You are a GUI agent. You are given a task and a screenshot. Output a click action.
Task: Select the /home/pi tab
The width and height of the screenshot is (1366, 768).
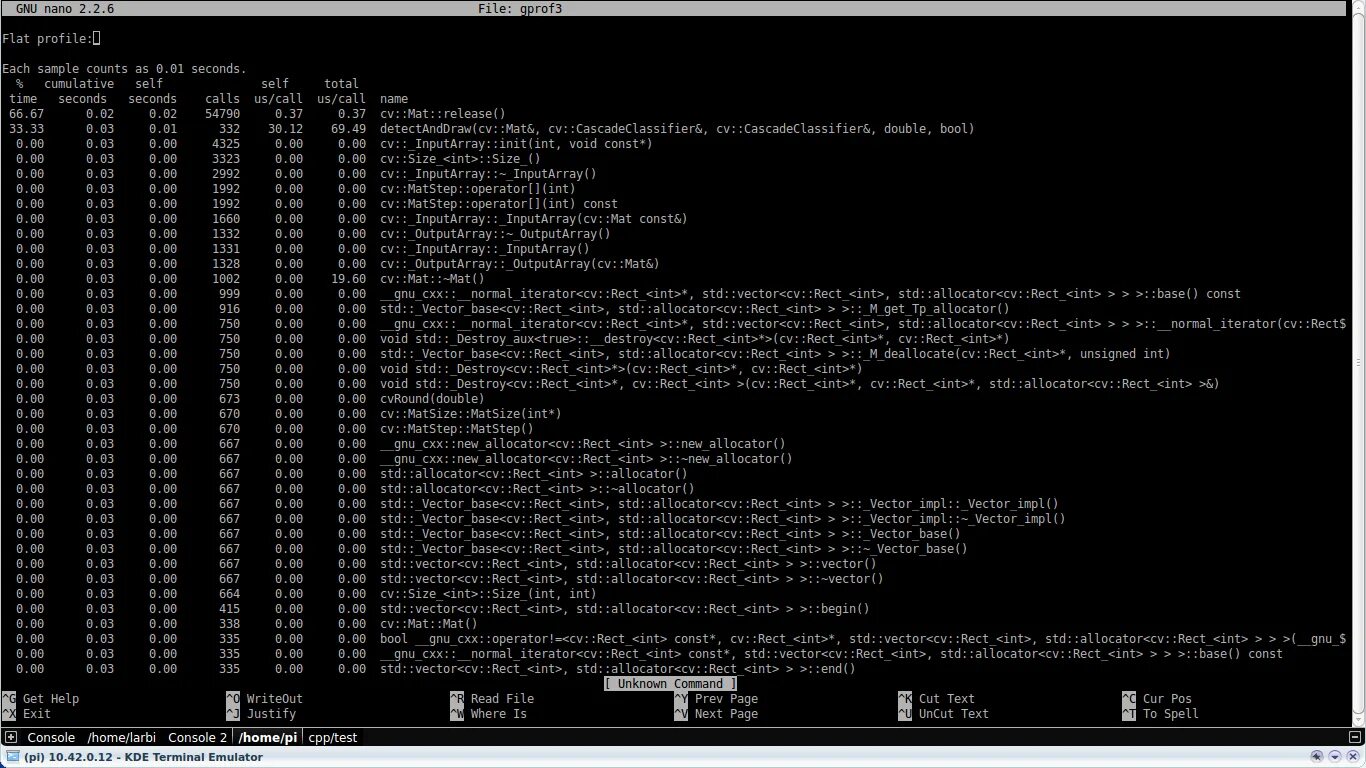268,738
